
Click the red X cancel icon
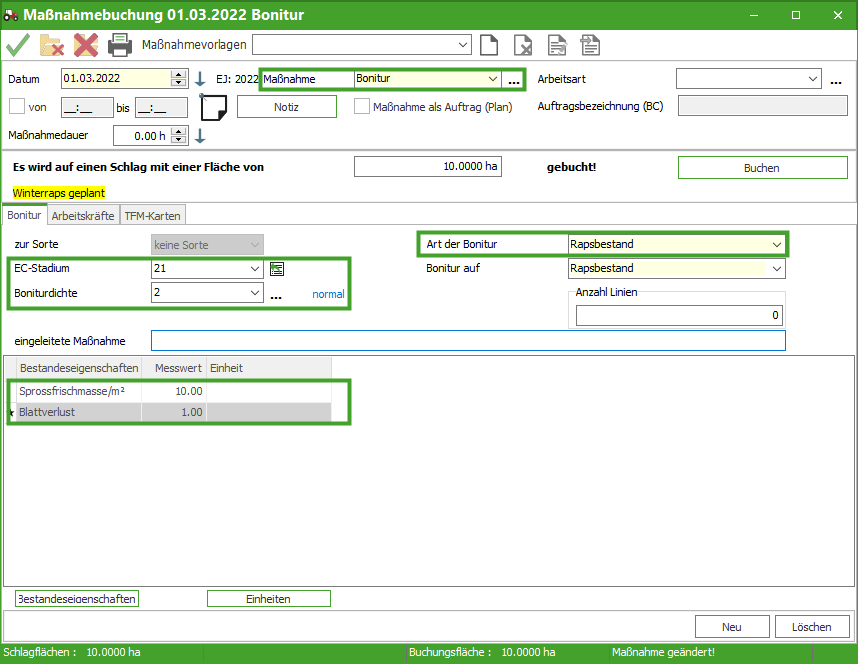tap(86, 45)
